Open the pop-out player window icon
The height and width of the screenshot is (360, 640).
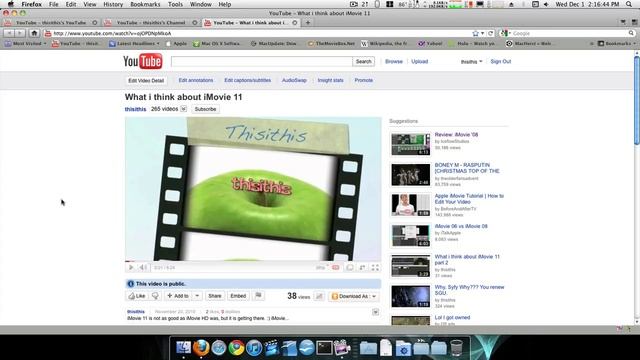pos(350,268)
